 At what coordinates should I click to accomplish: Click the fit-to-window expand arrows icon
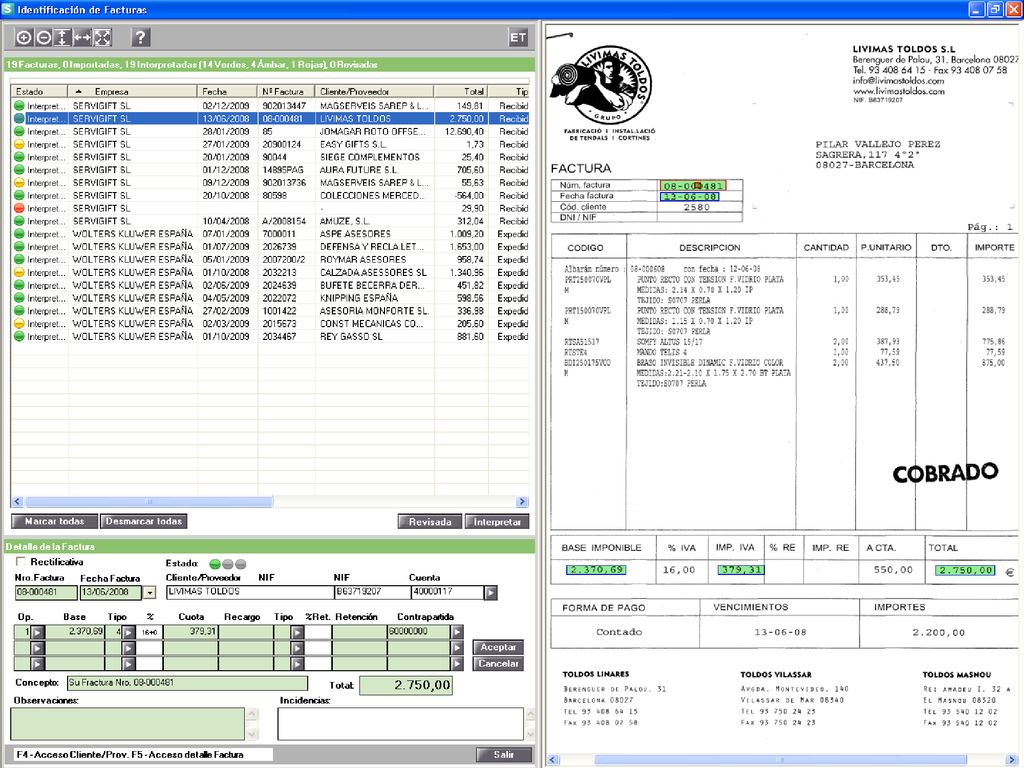(x=103, y=38)
